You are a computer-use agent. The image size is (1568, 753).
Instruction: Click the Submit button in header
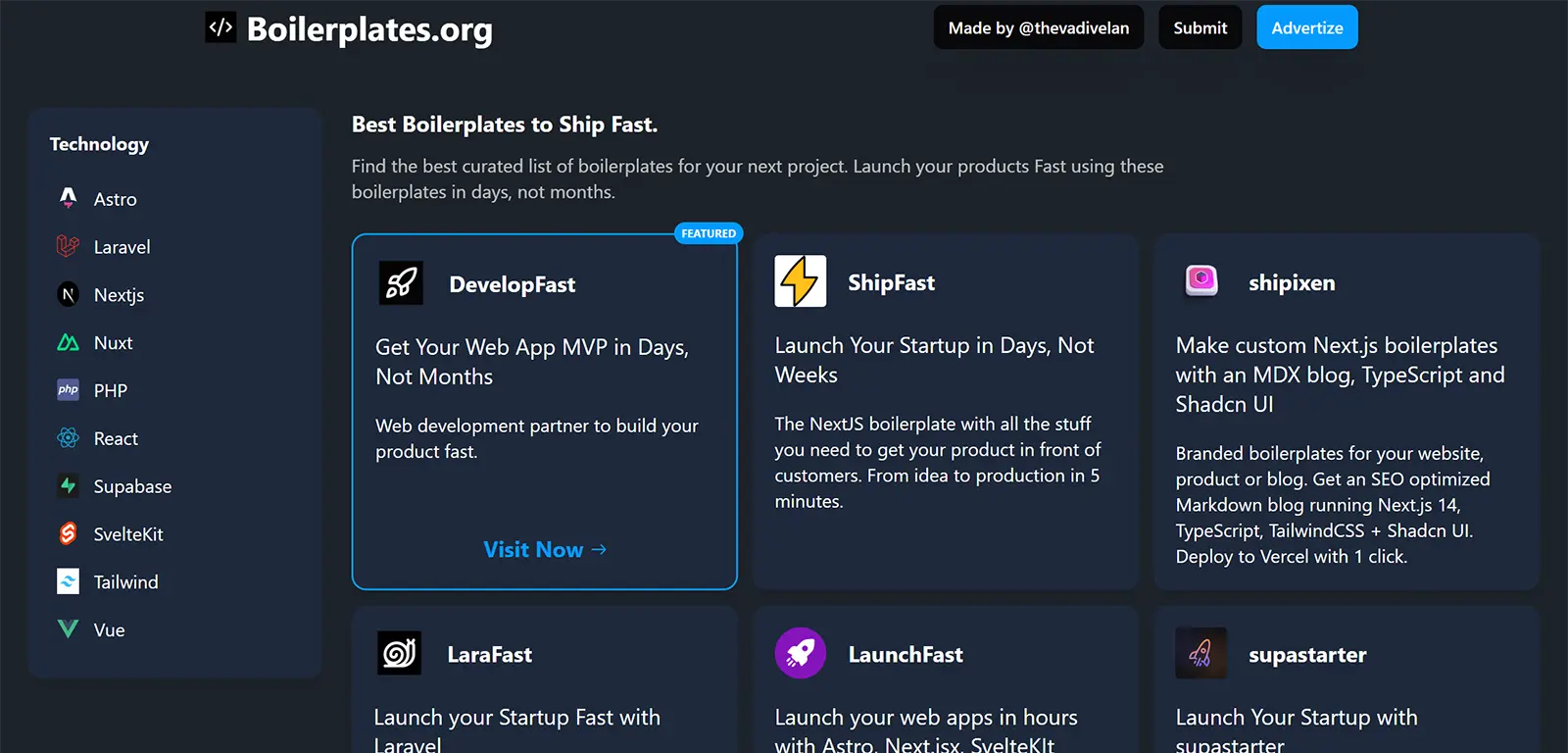(1200, 27)
